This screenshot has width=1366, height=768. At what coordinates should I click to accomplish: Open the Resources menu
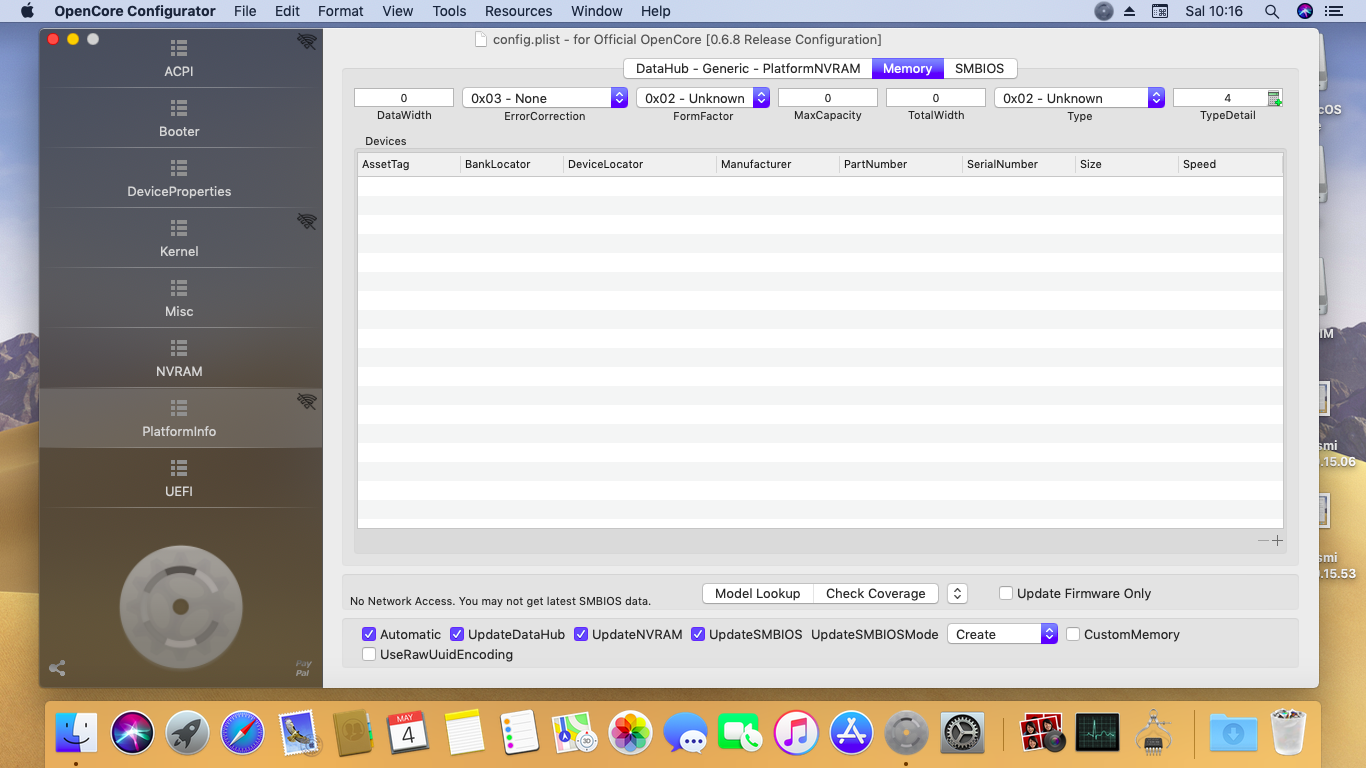click(x=518, y=11)
